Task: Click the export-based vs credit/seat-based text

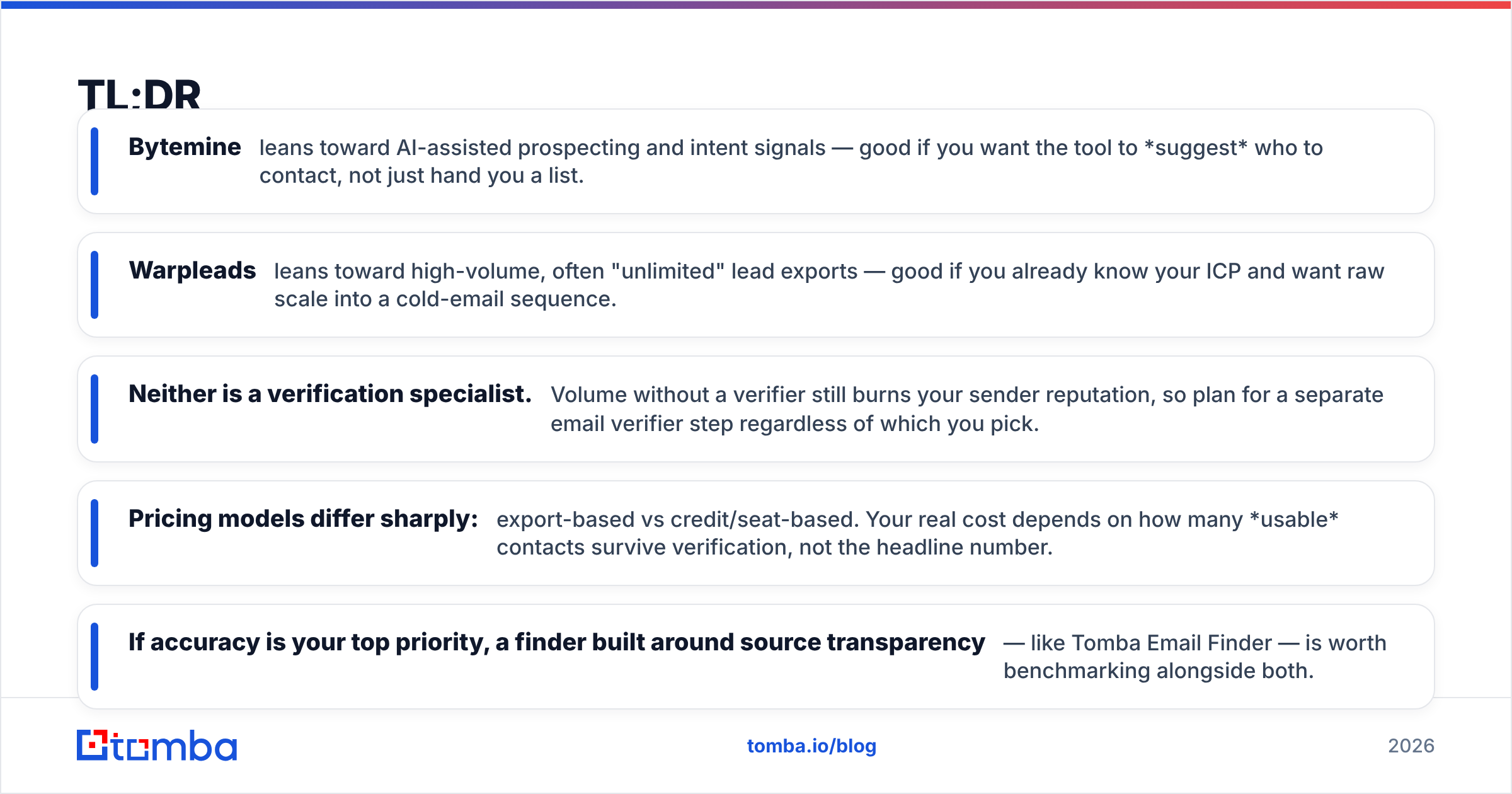Action: coord(917,533)
